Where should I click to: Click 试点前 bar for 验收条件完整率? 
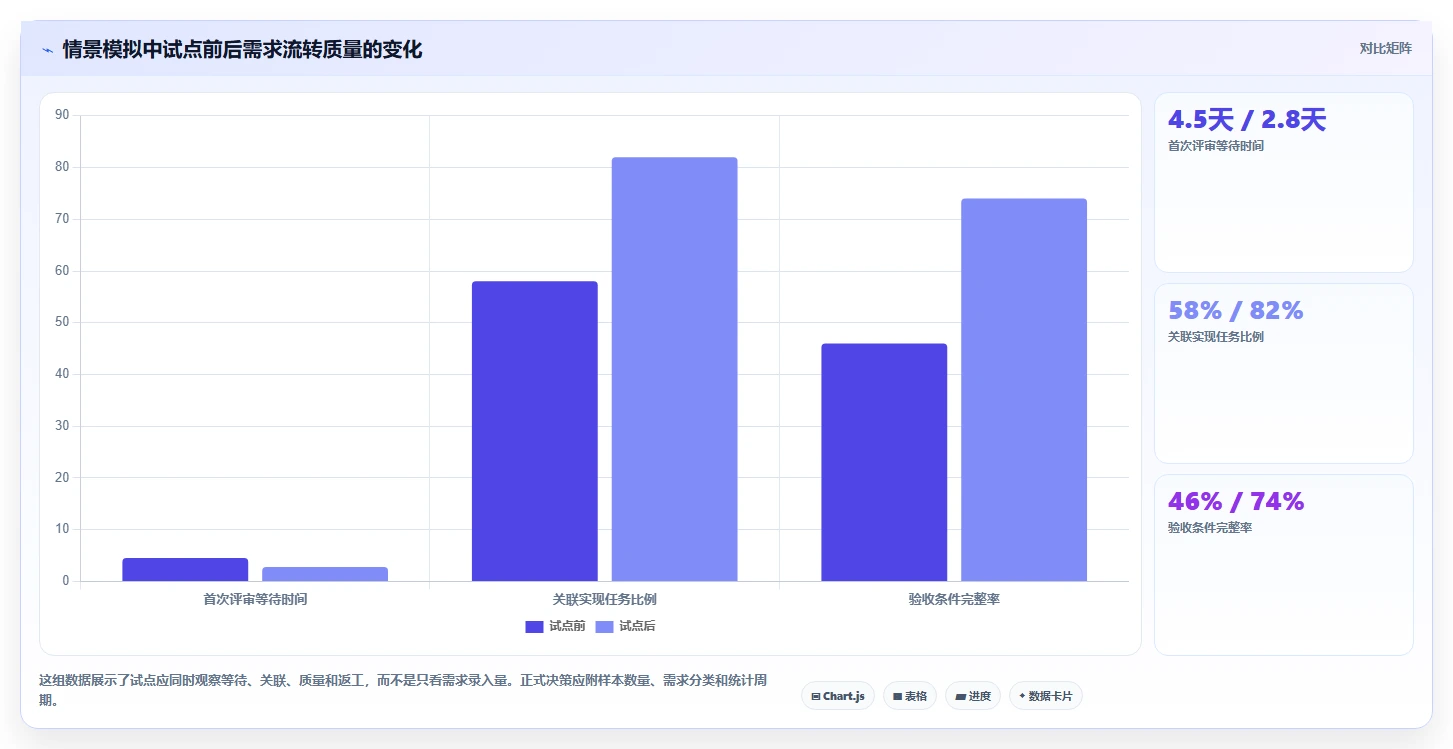[884, 462]
